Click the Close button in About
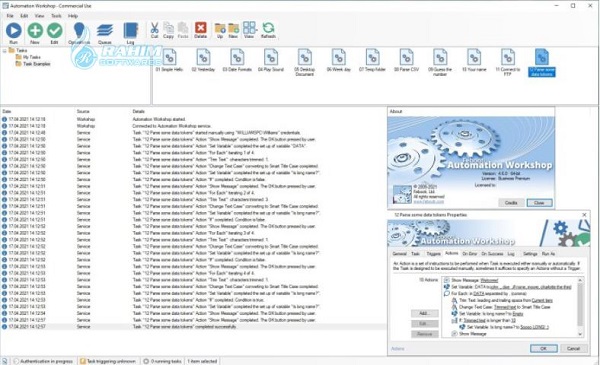Screen dimensions: 600x365 539,203
